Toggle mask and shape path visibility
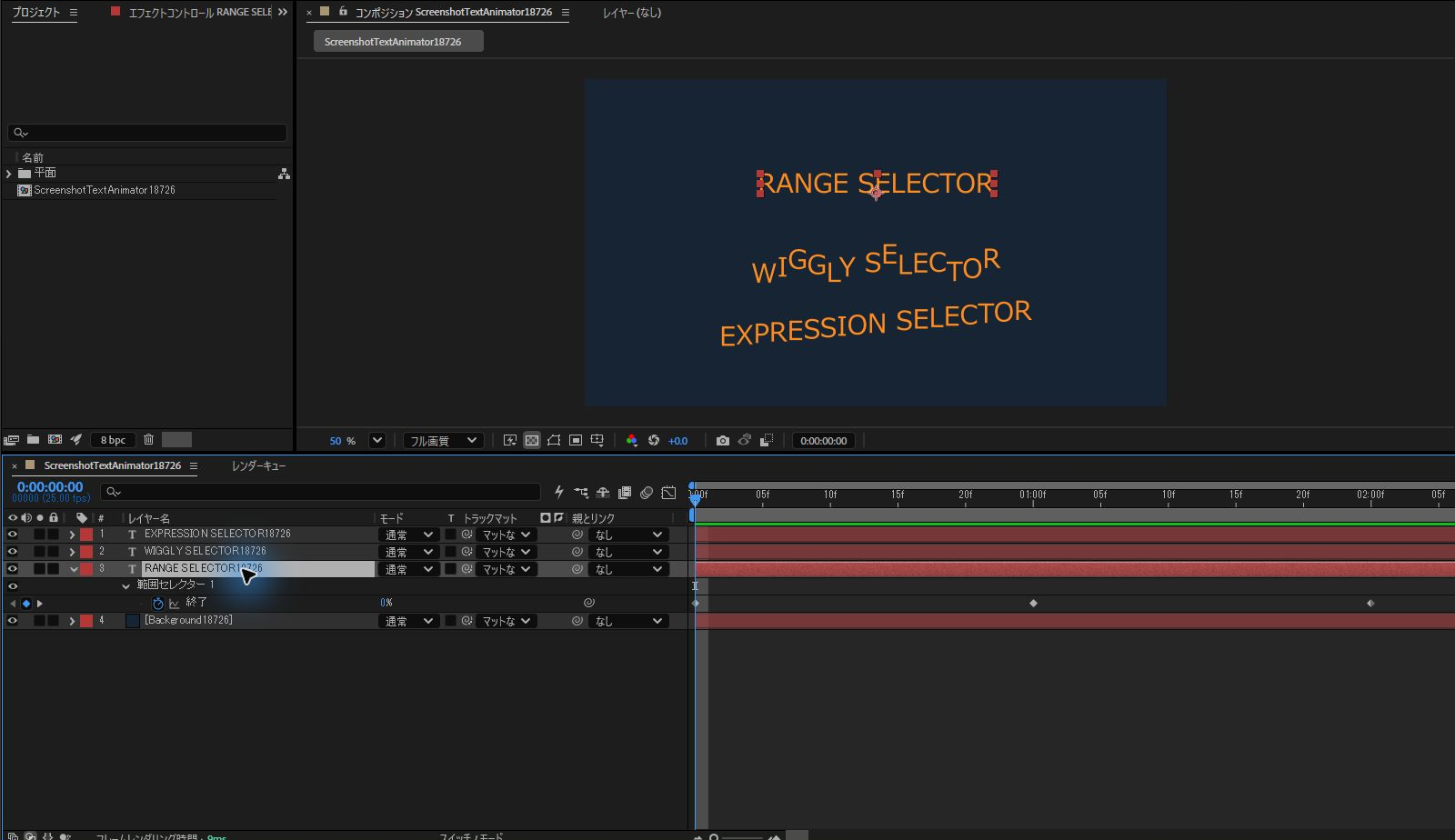Screen dimensions: 1455x840 (x=554, y=440)
